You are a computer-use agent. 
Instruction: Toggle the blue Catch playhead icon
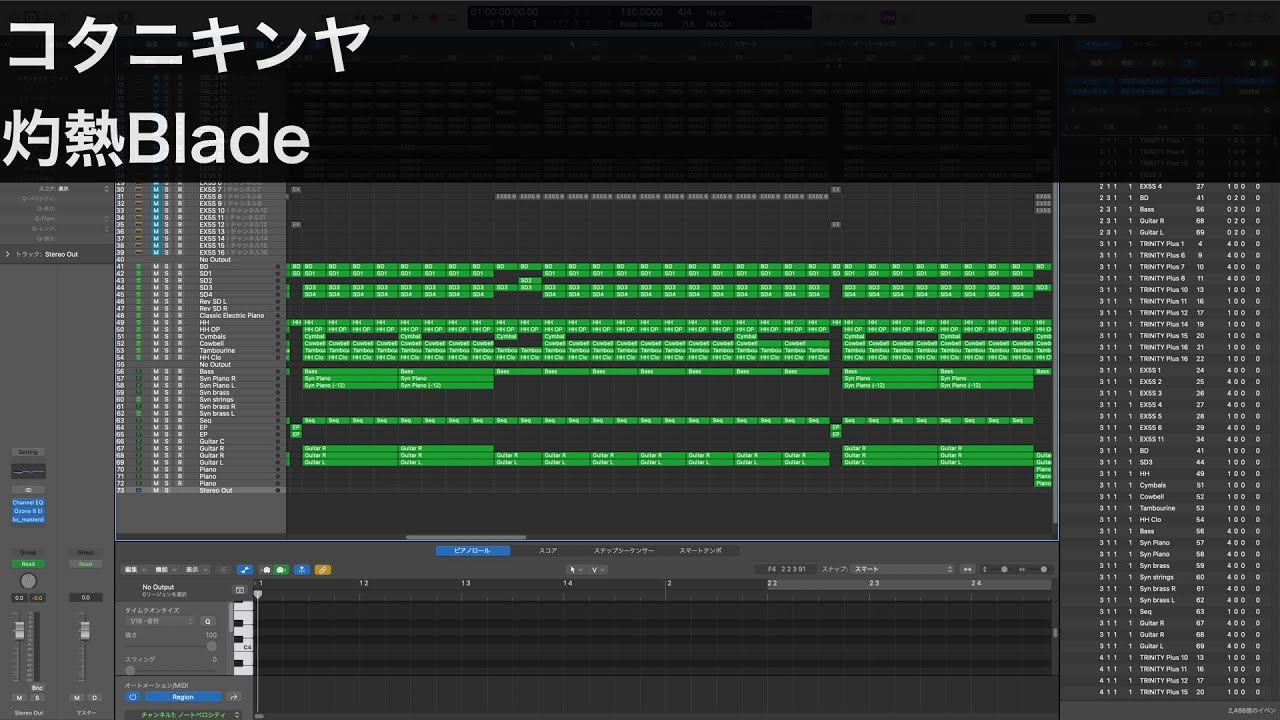(302, 569)
